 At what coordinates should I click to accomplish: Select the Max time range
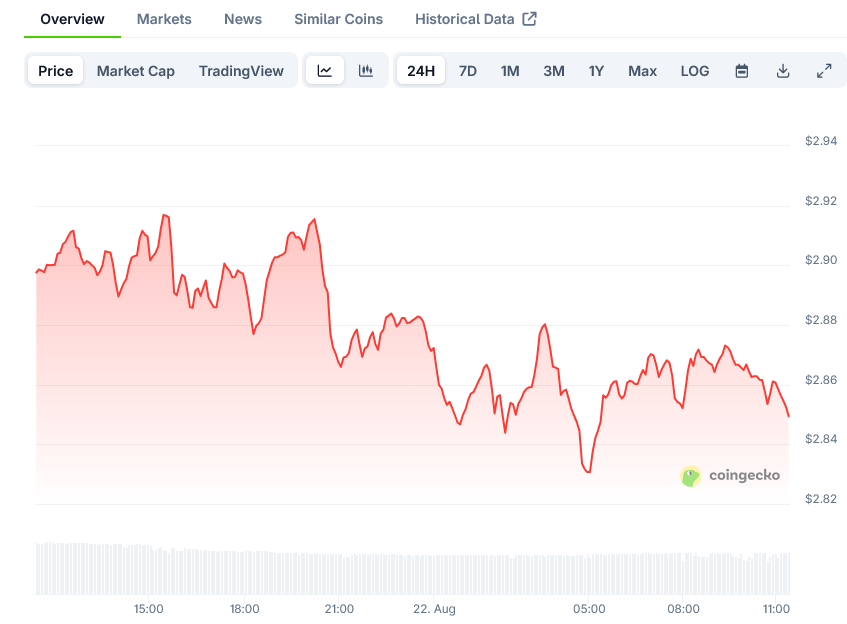[642, 71]
